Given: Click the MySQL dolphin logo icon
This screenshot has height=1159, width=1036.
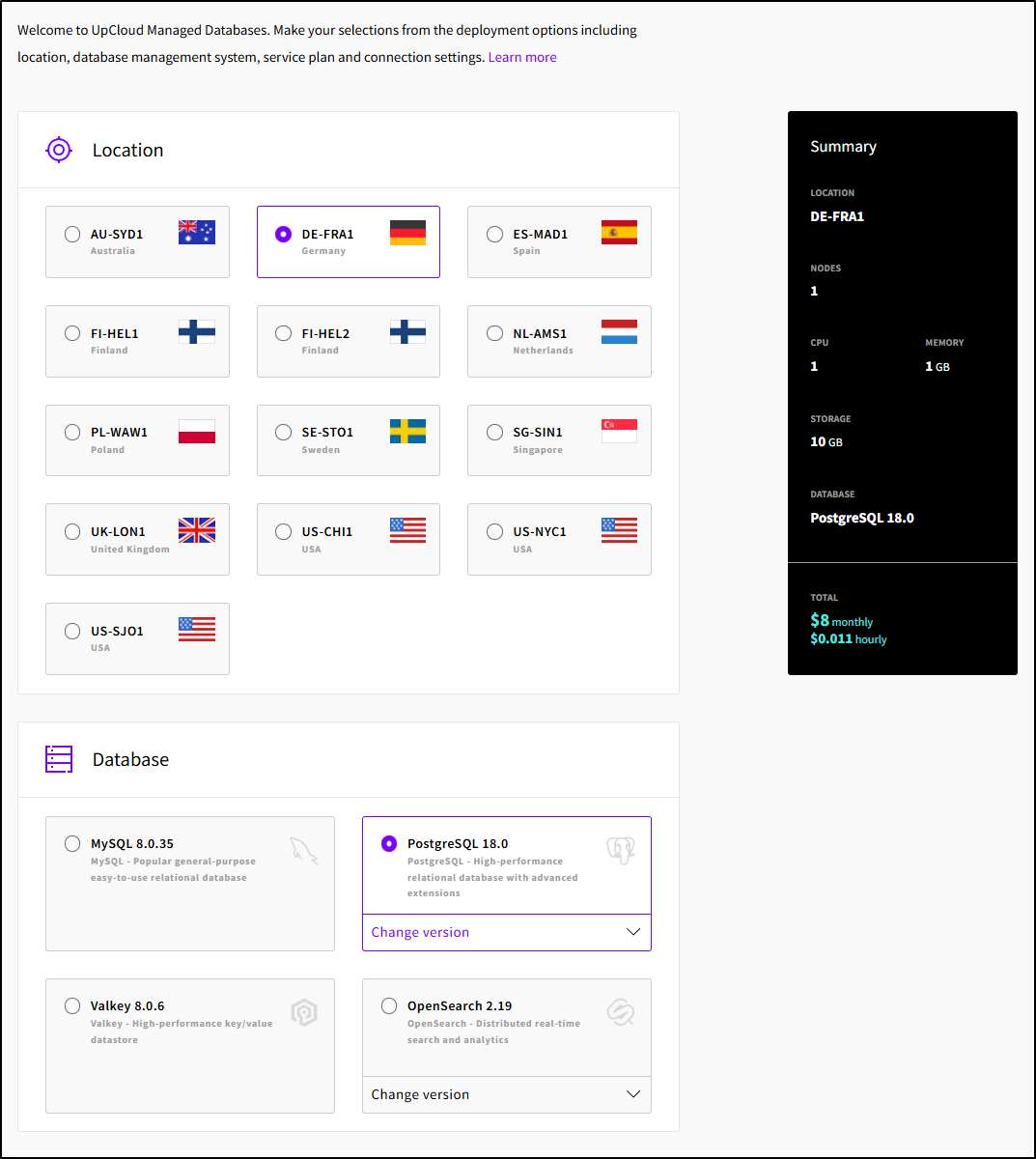Looking at the screenshot, I should pos(304,851).
